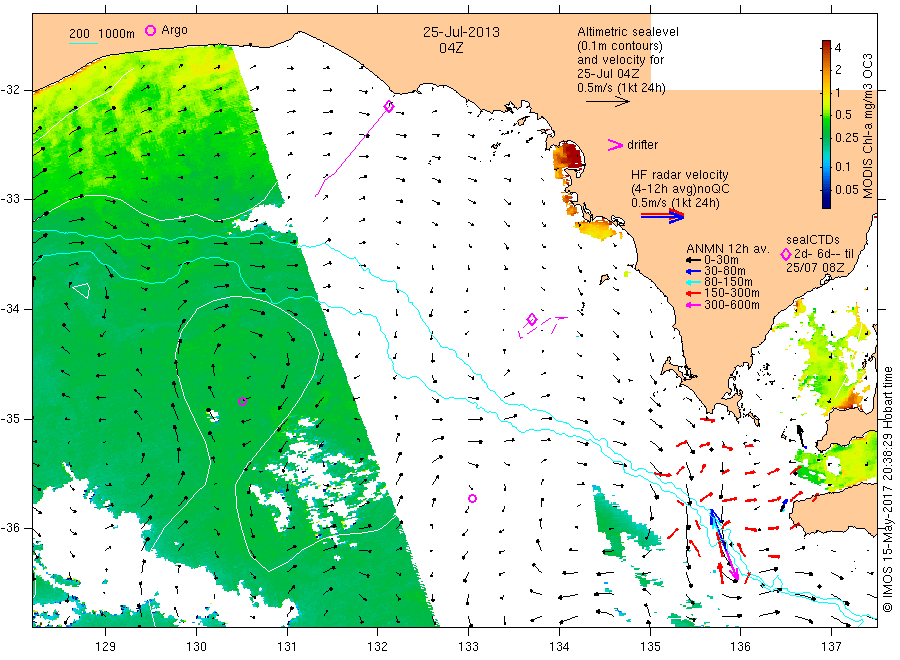Click the red 150-300m legend arrow

694,293
